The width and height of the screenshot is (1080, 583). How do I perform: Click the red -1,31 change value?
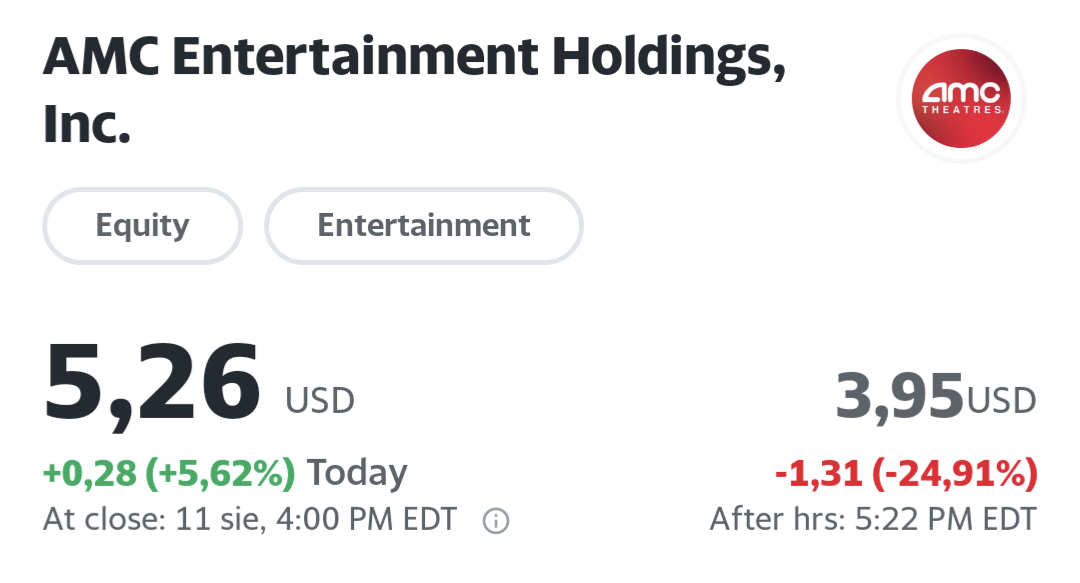pos(819,474)
